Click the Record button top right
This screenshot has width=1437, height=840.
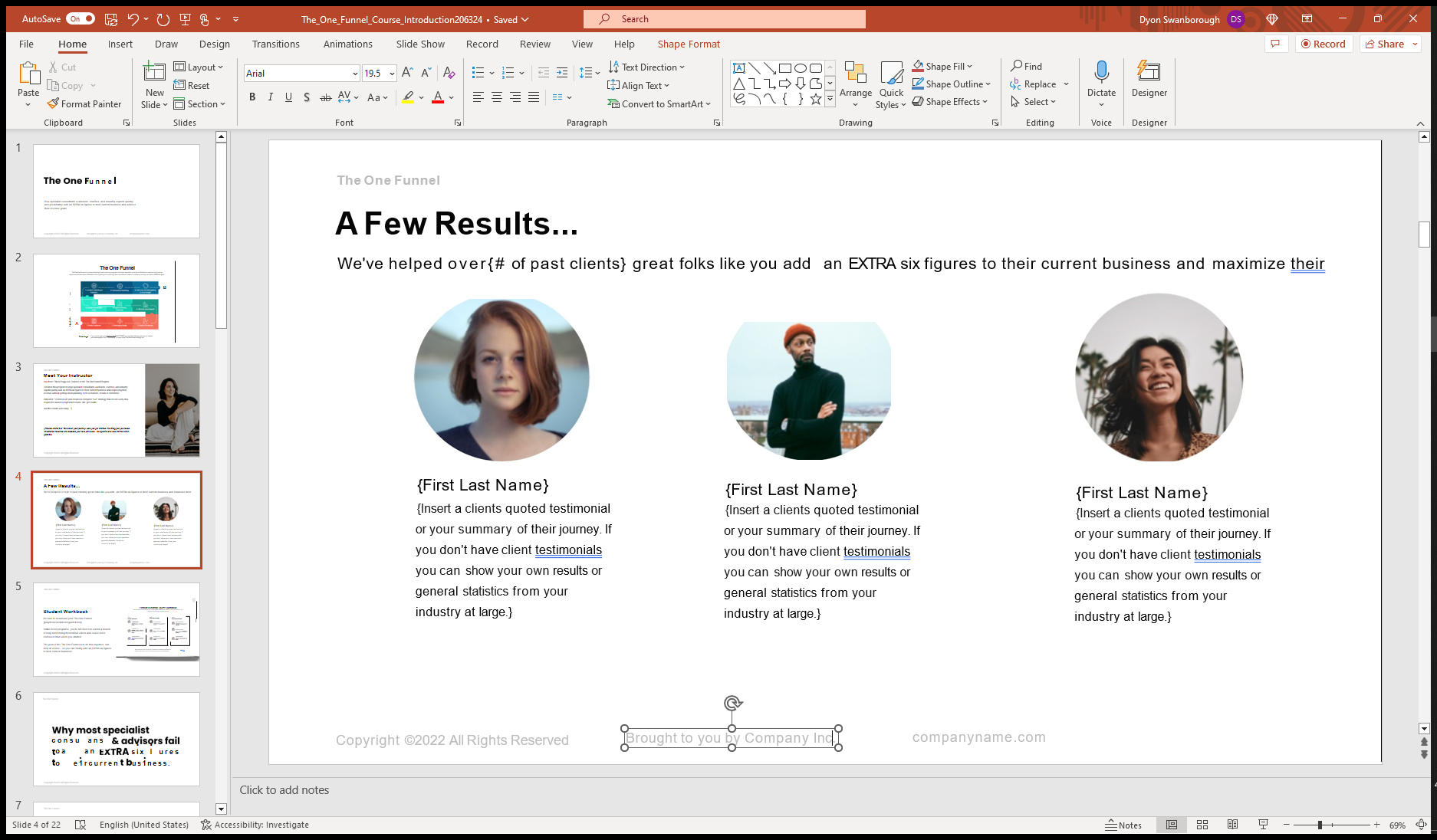1324,44
